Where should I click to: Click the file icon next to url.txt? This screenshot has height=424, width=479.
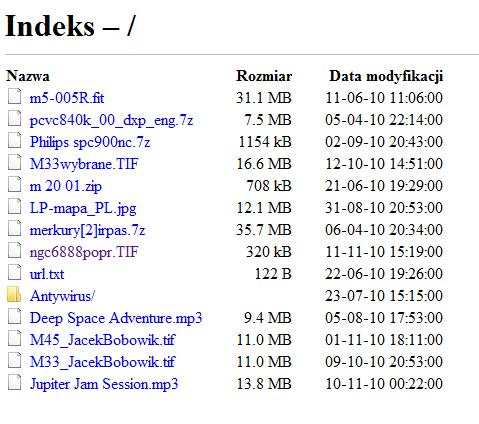[x=14, y=272]
